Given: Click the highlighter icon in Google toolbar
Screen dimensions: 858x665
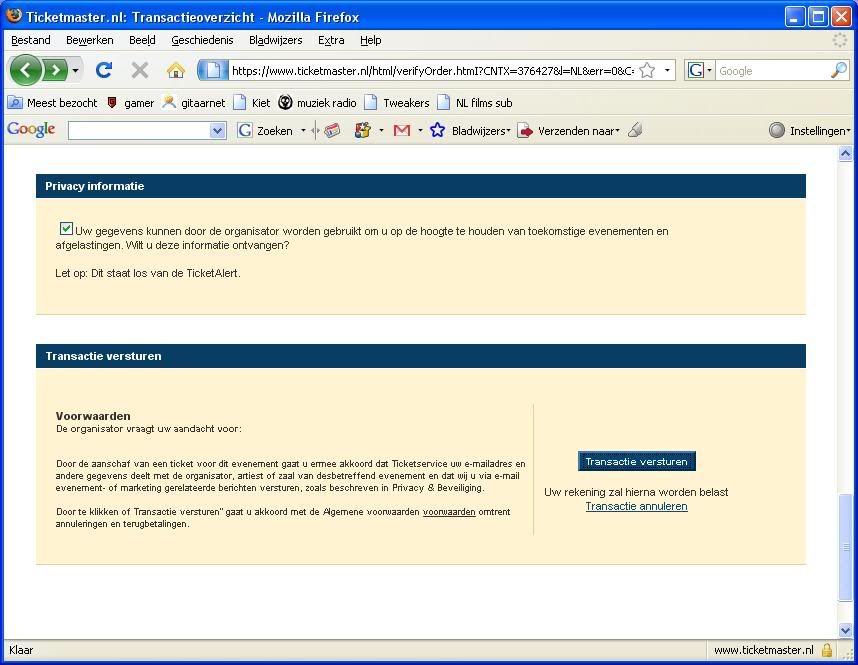Looking at the screenshot, I should [635, 130].
